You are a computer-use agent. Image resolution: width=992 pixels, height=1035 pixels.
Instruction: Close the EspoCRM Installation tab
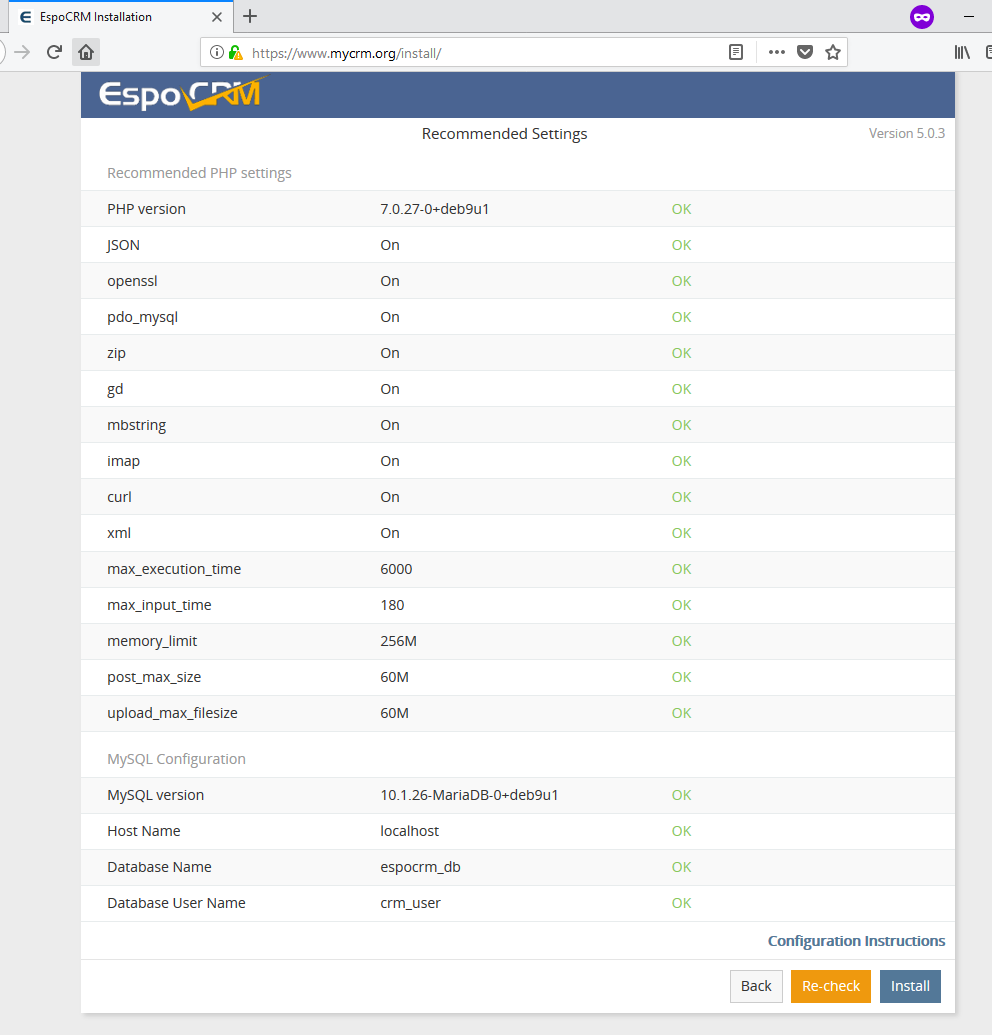[x=216, y=17]
